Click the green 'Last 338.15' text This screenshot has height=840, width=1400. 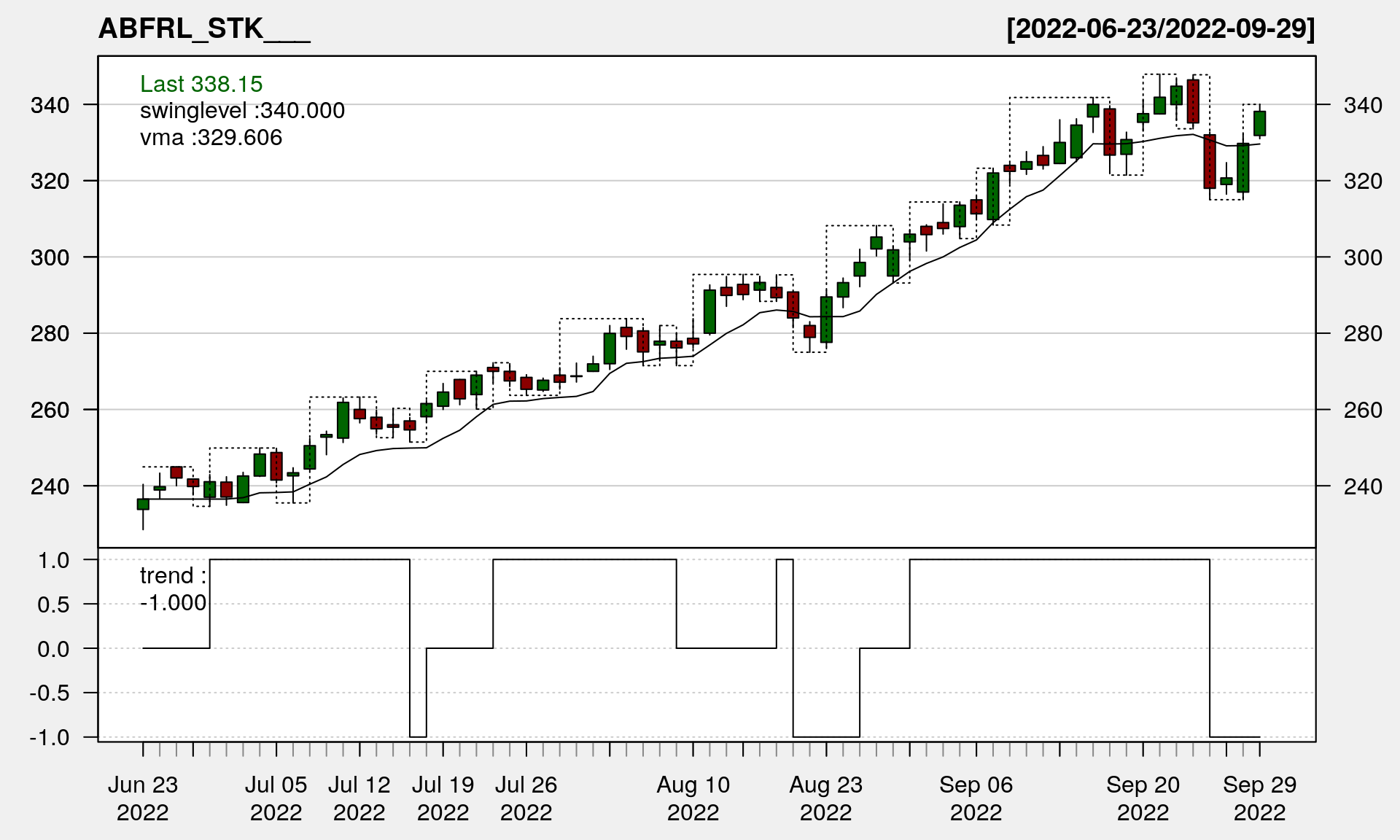pos(201,84)
